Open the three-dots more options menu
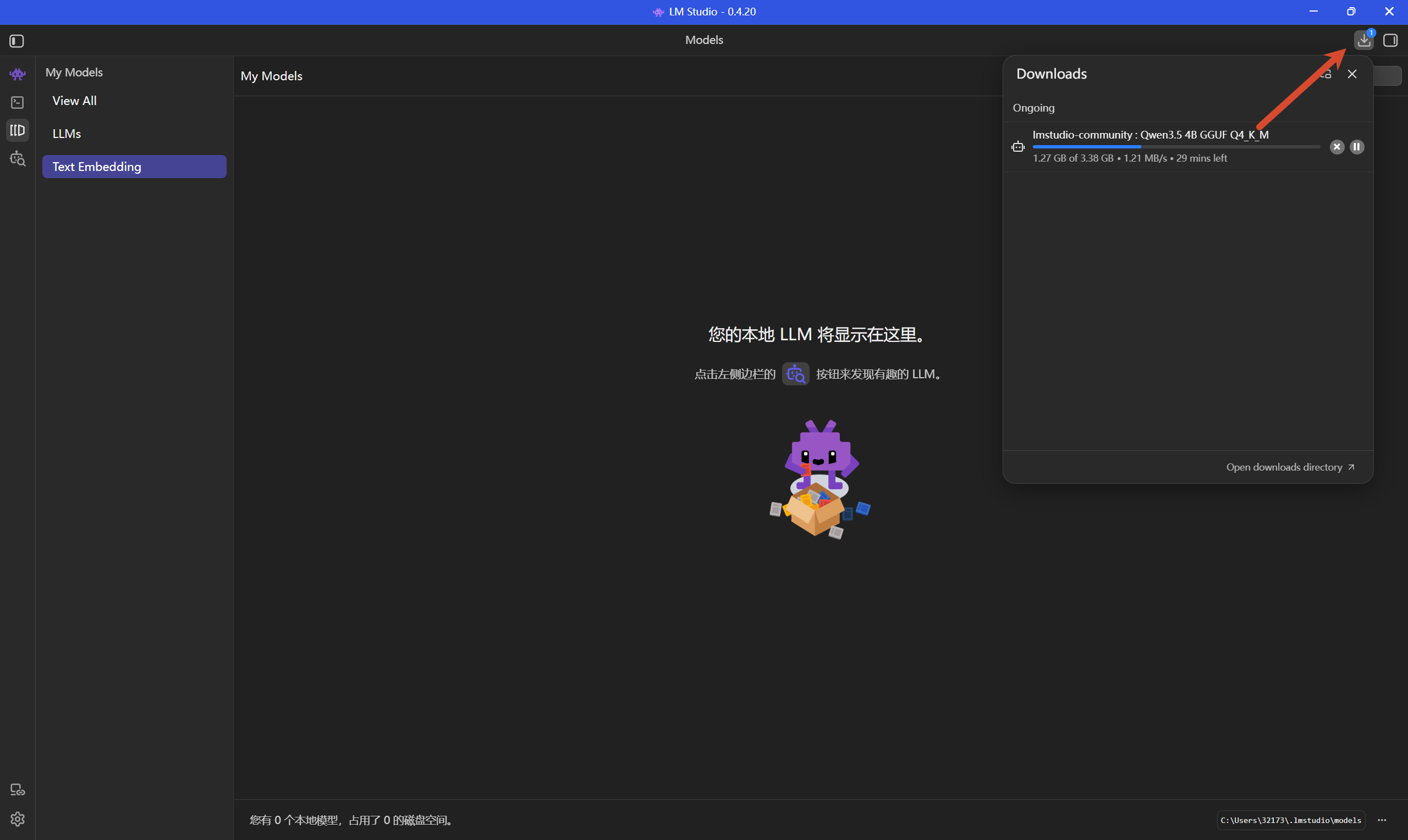 [x=1382, y=820]
